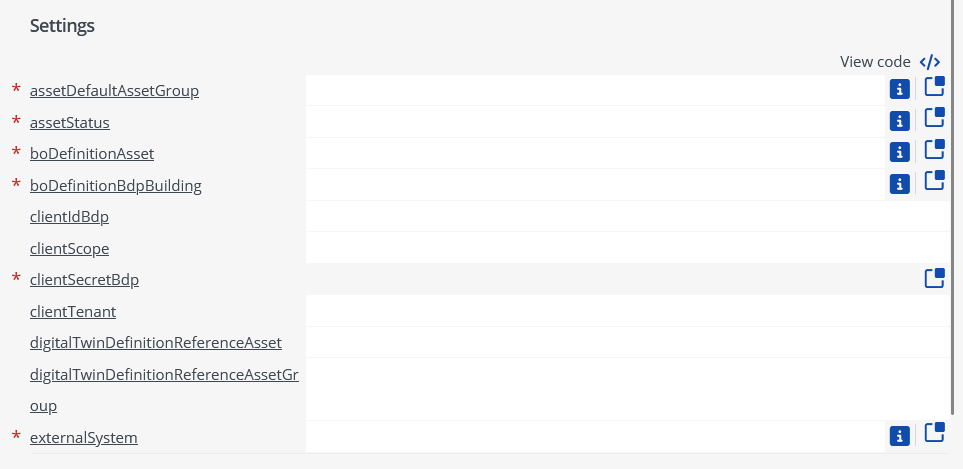Focus the digitalTwinDefinitionReferenceAsset input field
The width and height of the screenshot is (963, 469).
tap(628, 342)
